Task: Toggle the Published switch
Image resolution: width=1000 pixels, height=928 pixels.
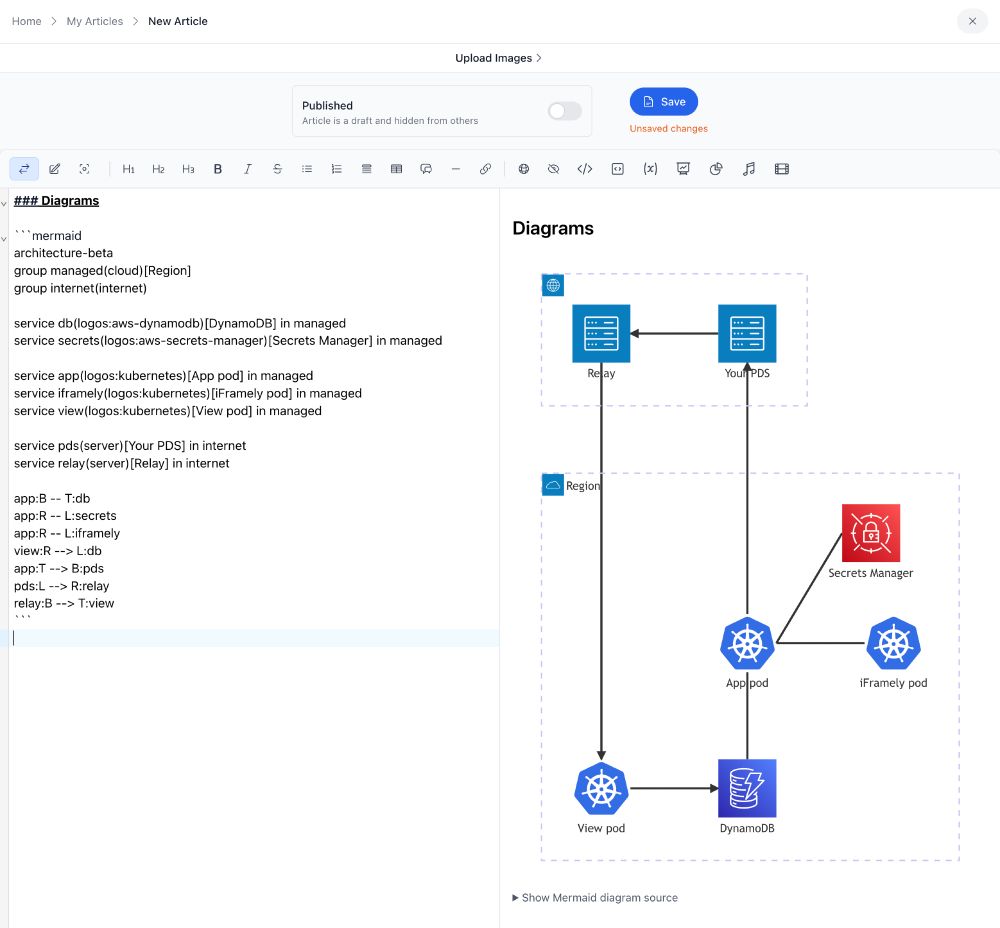Action: tap(564, 112)
